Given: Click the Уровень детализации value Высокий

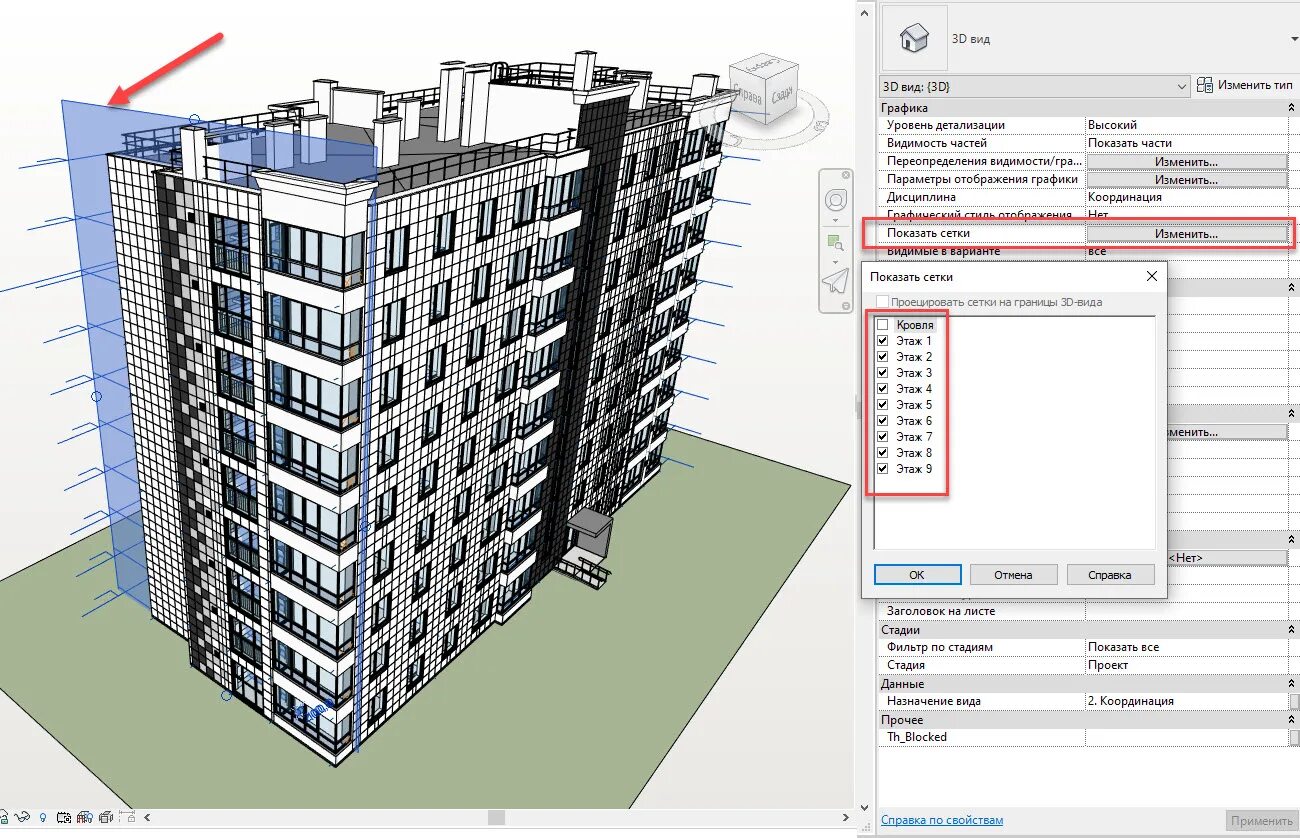Looking at the screenshot, I should click(1187, 125).
